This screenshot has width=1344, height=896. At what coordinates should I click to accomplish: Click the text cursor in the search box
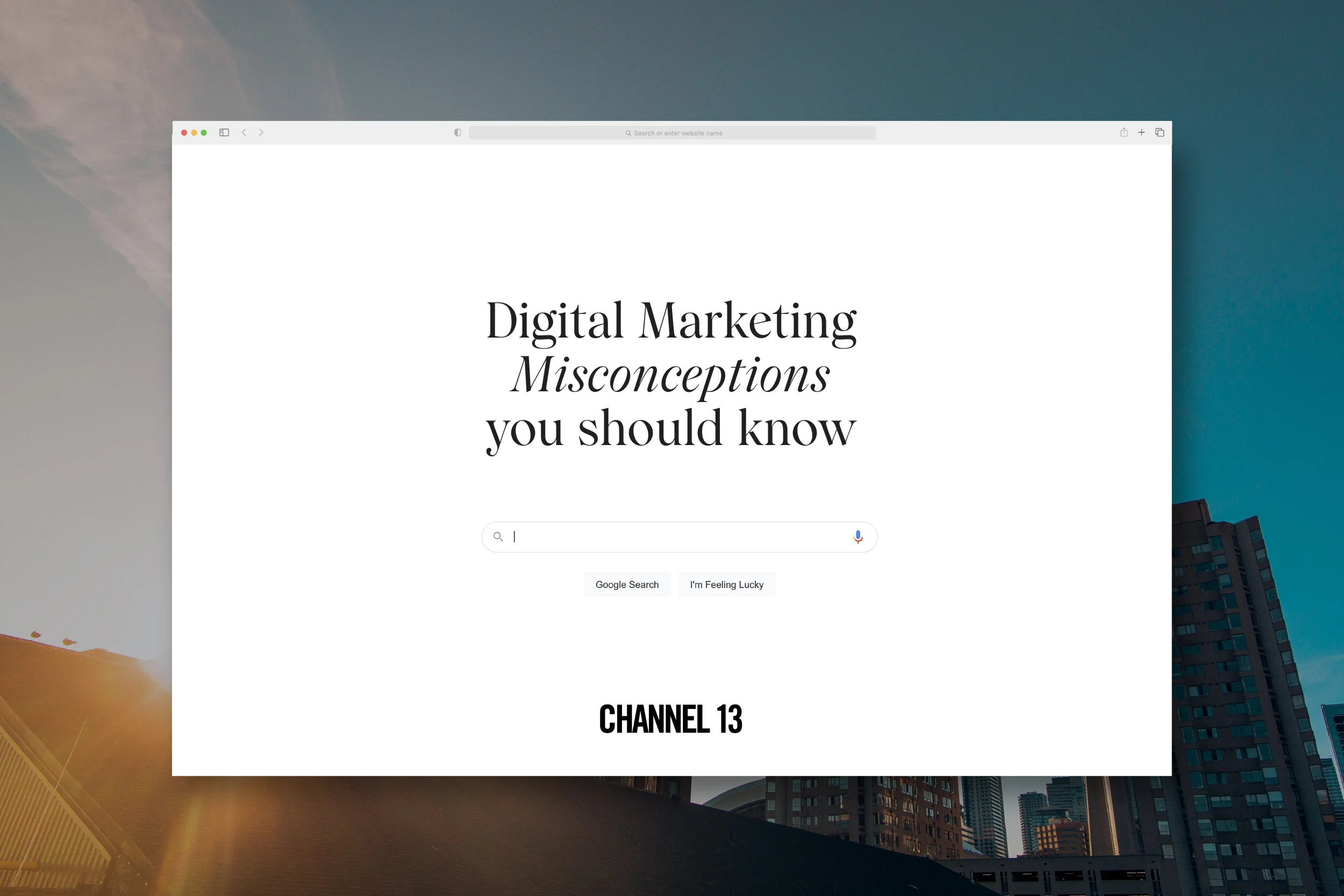click(514, 536)
